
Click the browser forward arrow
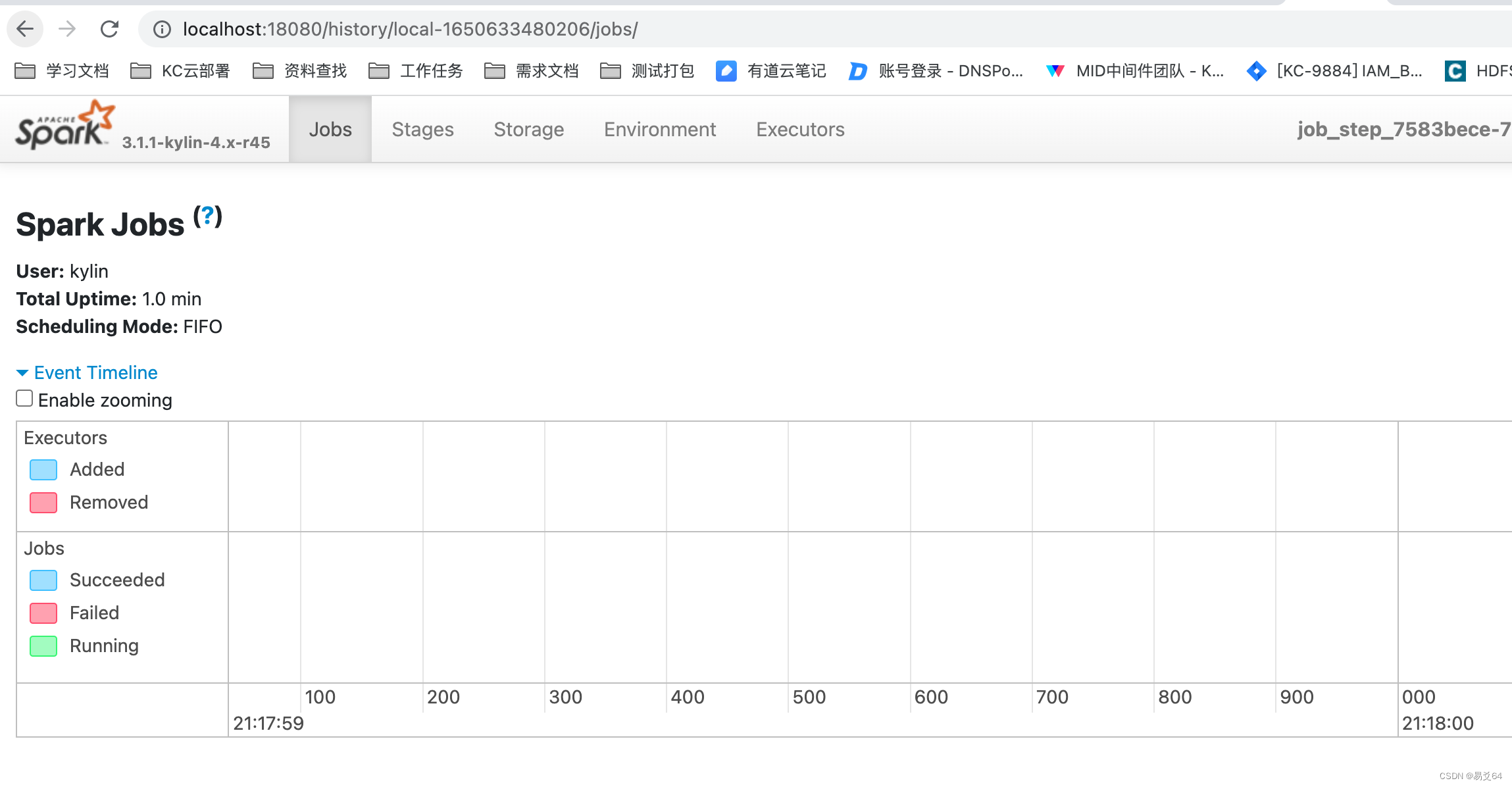tap(67, 29)
